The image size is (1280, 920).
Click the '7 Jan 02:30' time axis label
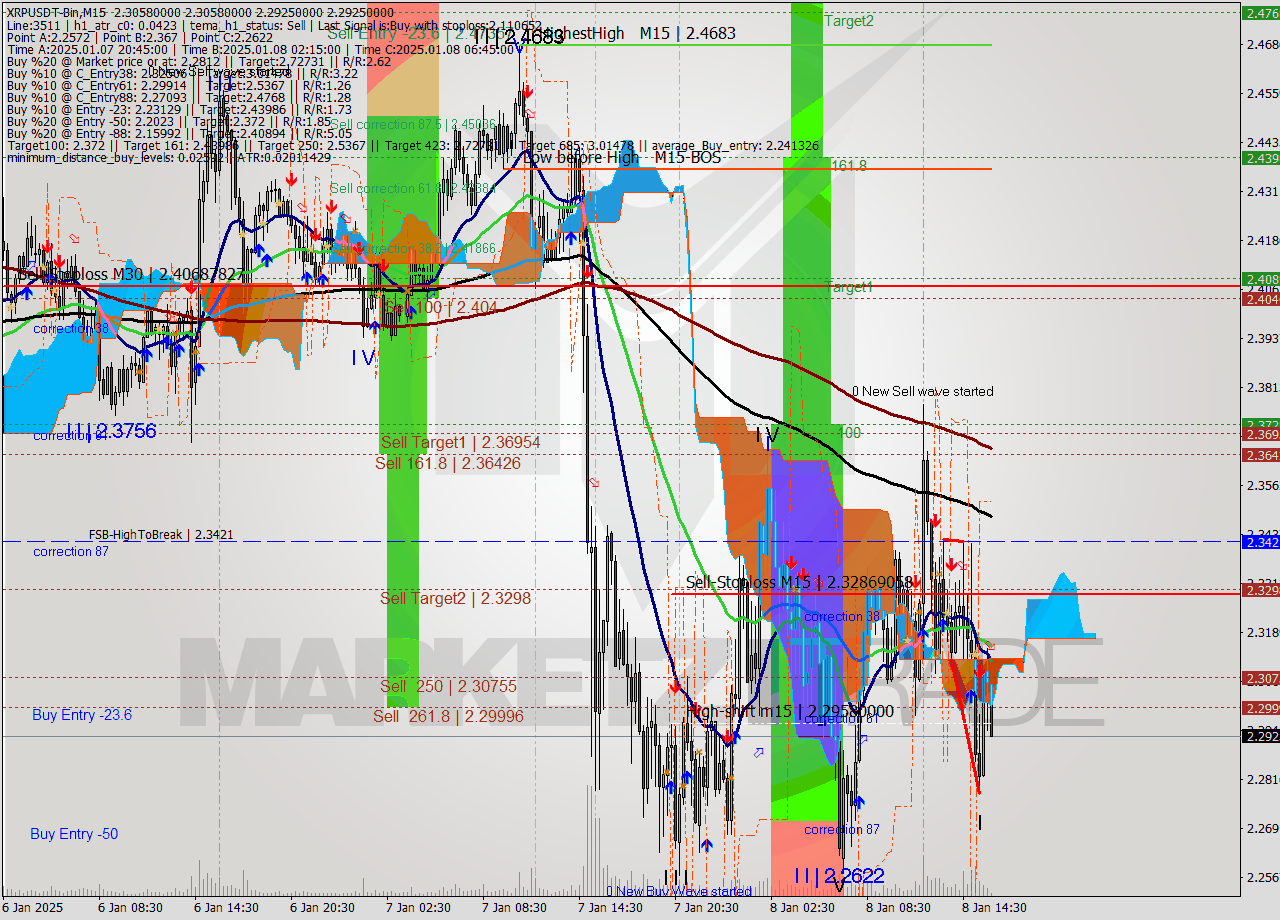point(418,908)
